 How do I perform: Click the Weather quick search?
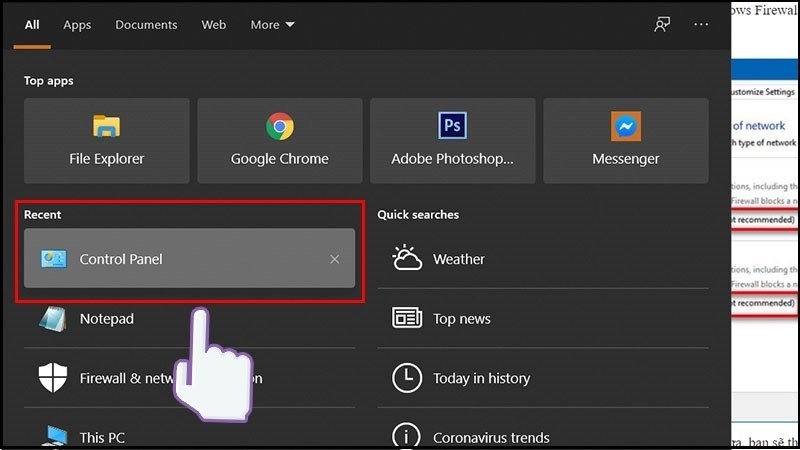tap(458, 259)
